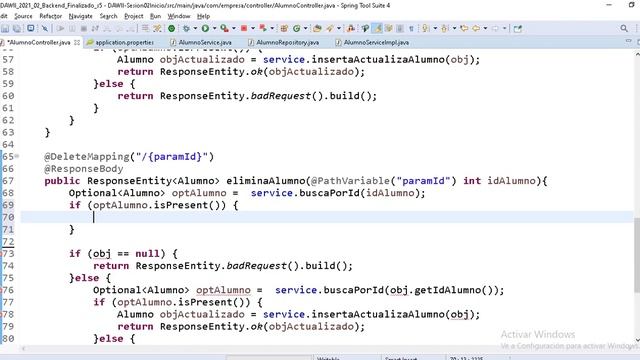Open the Project menu

pos(134,16)
